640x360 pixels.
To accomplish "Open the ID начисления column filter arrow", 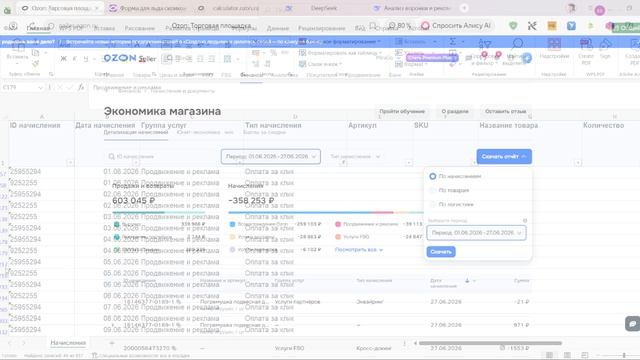I will tap(70, 163).
